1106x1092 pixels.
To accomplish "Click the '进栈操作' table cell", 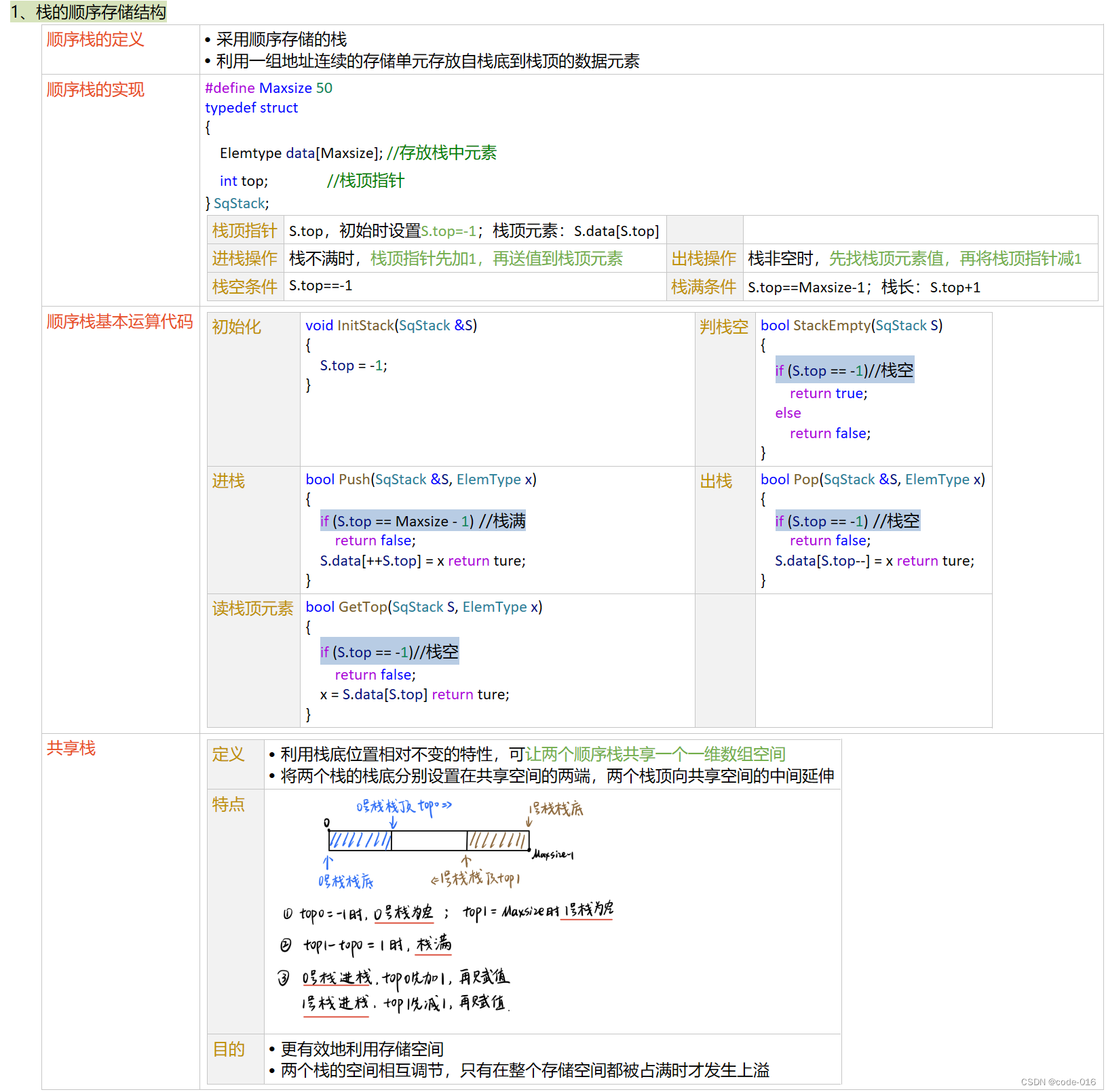I will (x=245, y=258).
